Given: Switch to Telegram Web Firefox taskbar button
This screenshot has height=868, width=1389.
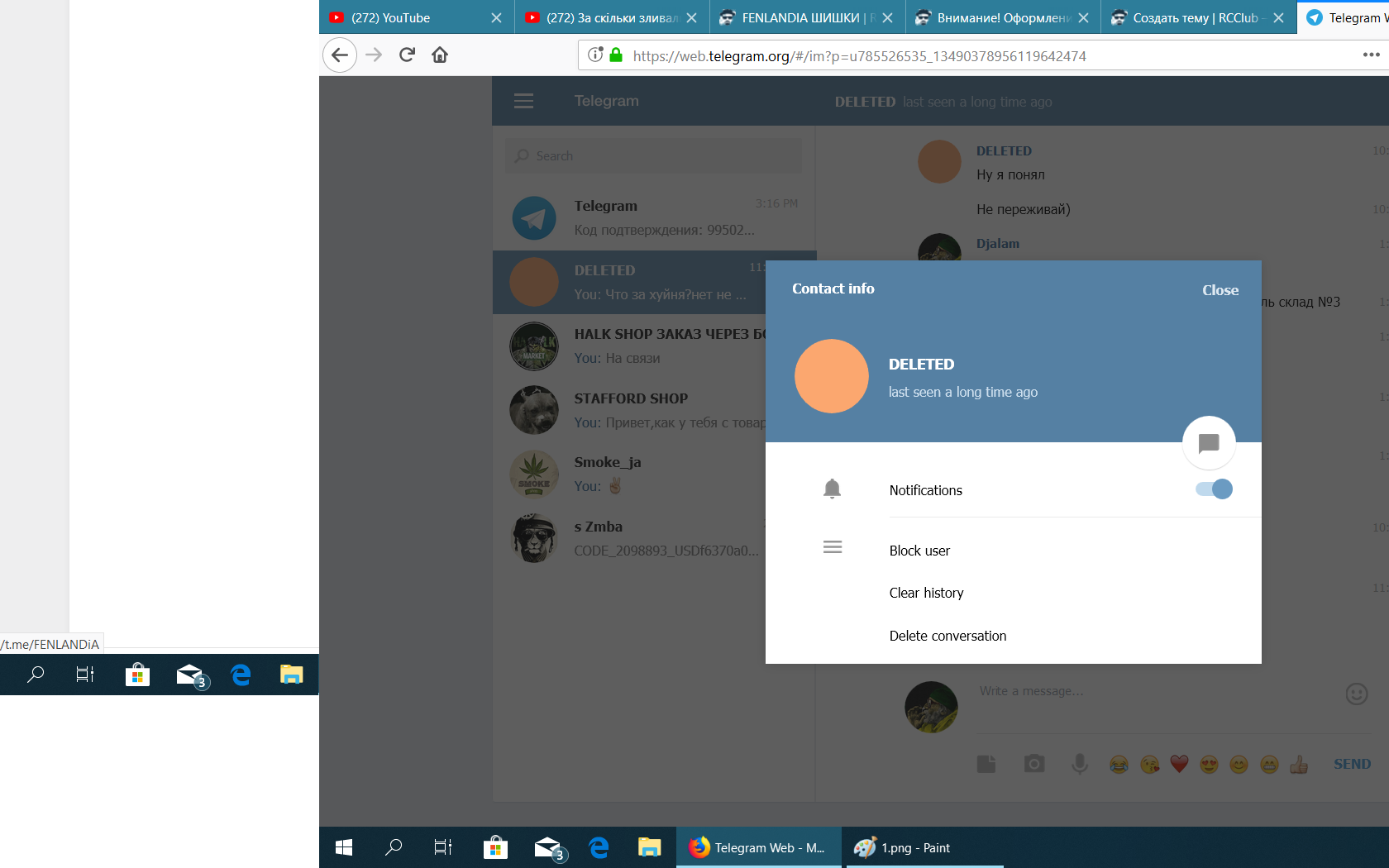Looking at the screenshot, I should [x=758, y=847].
